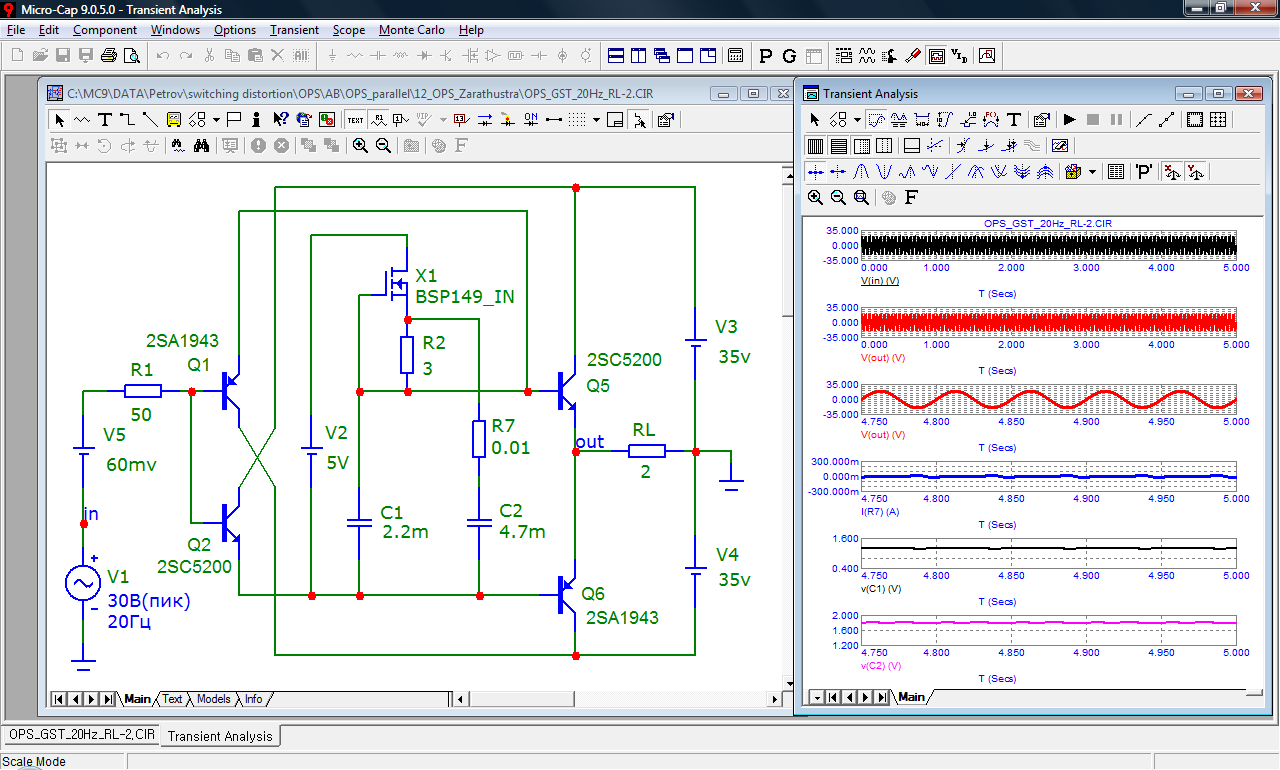Toggle node numbers display button

[x=401, y=120]
